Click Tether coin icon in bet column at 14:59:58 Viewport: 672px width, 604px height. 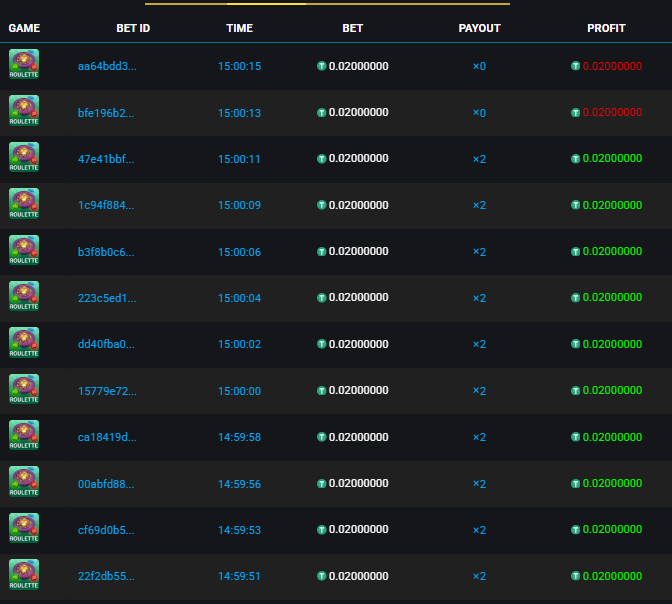click(x=321, y=437)
